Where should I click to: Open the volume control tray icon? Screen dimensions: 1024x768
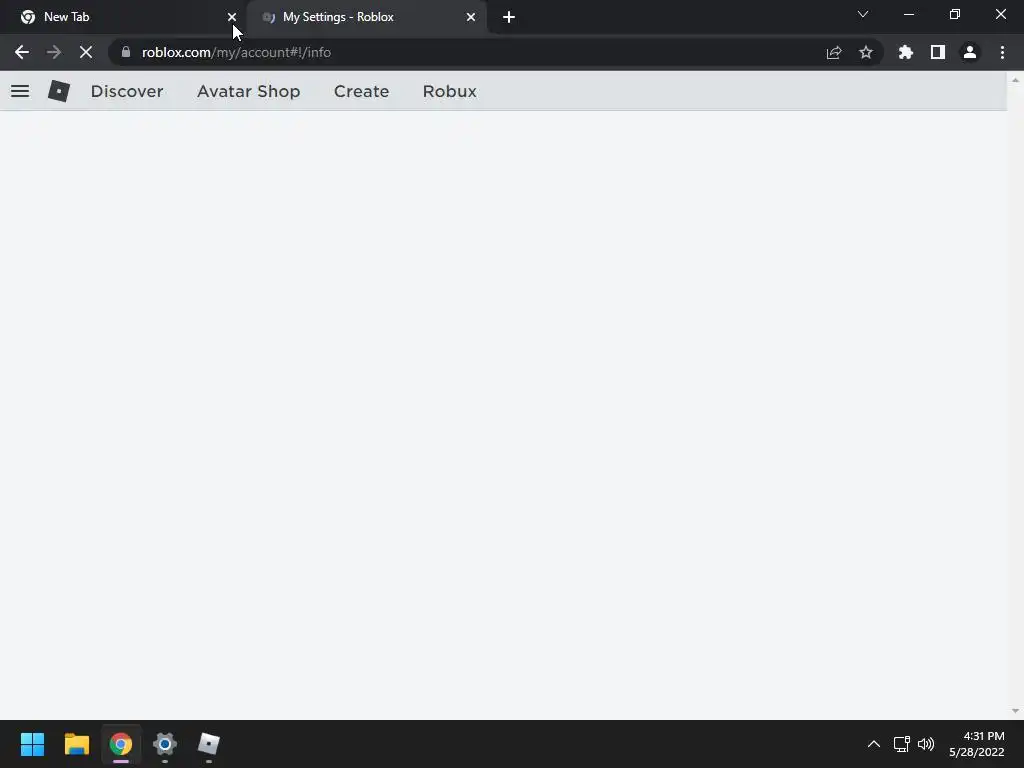(x=926, y=744)
